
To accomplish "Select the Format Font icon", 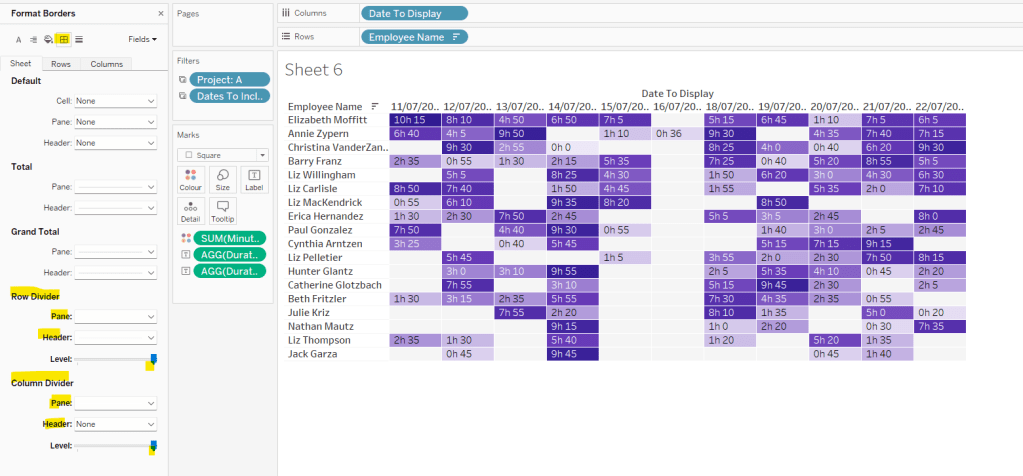I will point(18,39).
